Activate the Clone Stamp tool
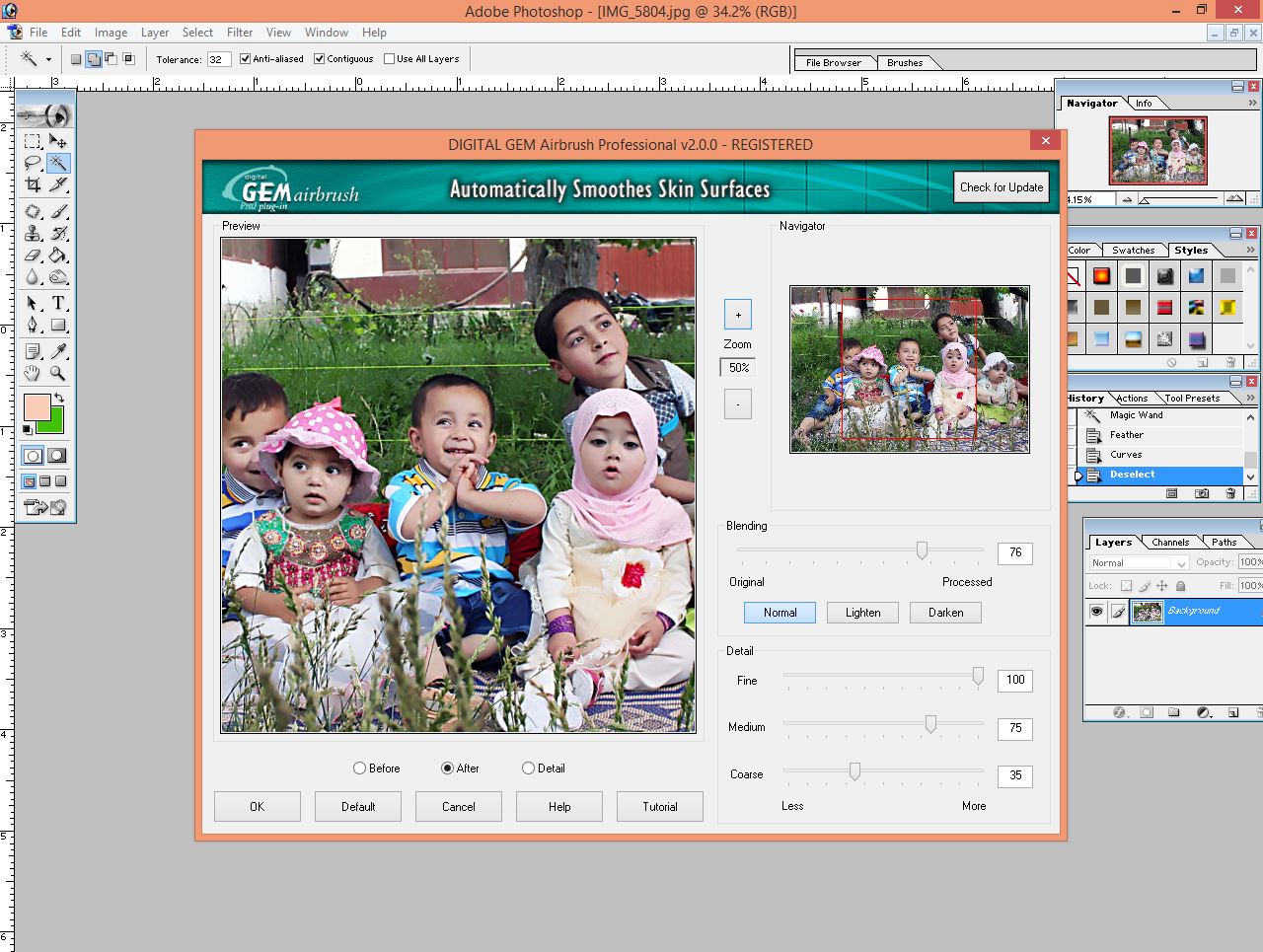This screenshot has height=952, width=1263. [x=33, y=234]
